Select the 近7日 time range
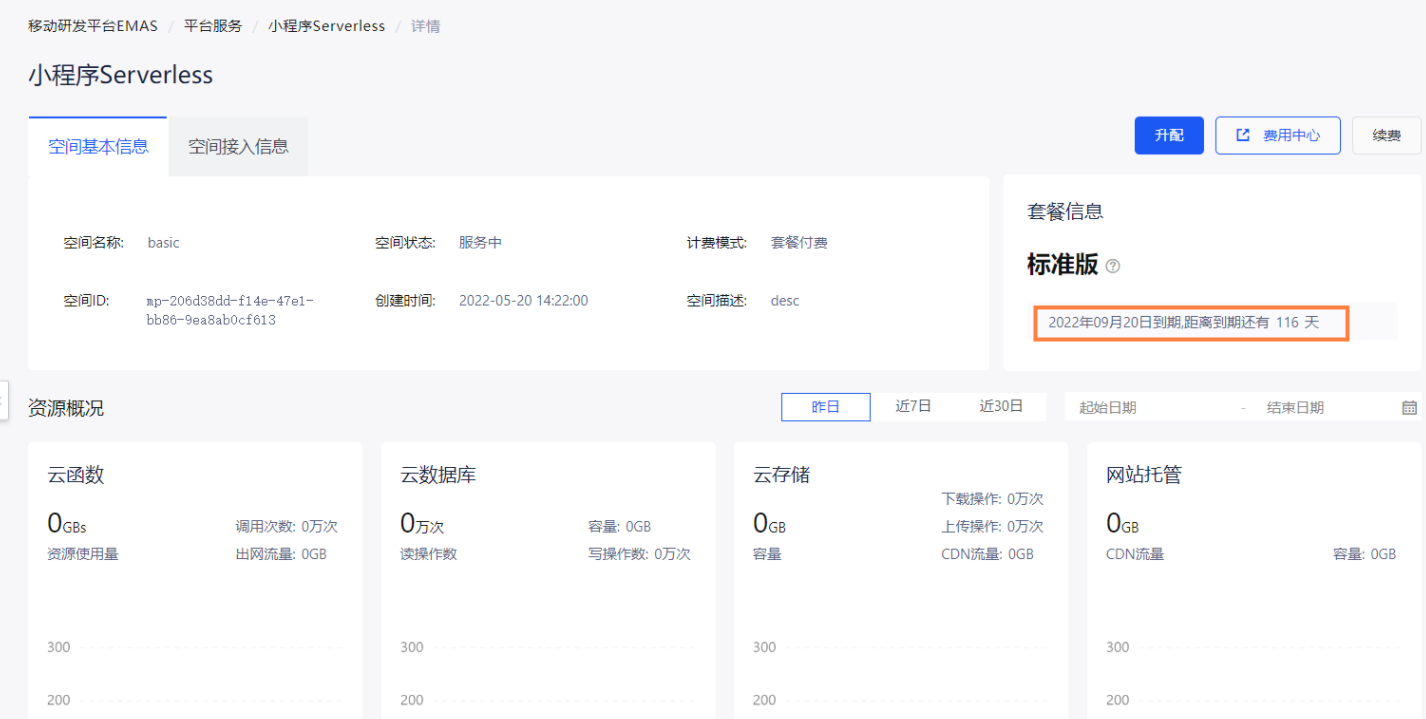This screenshot has width=1426, height=719. 913,406
